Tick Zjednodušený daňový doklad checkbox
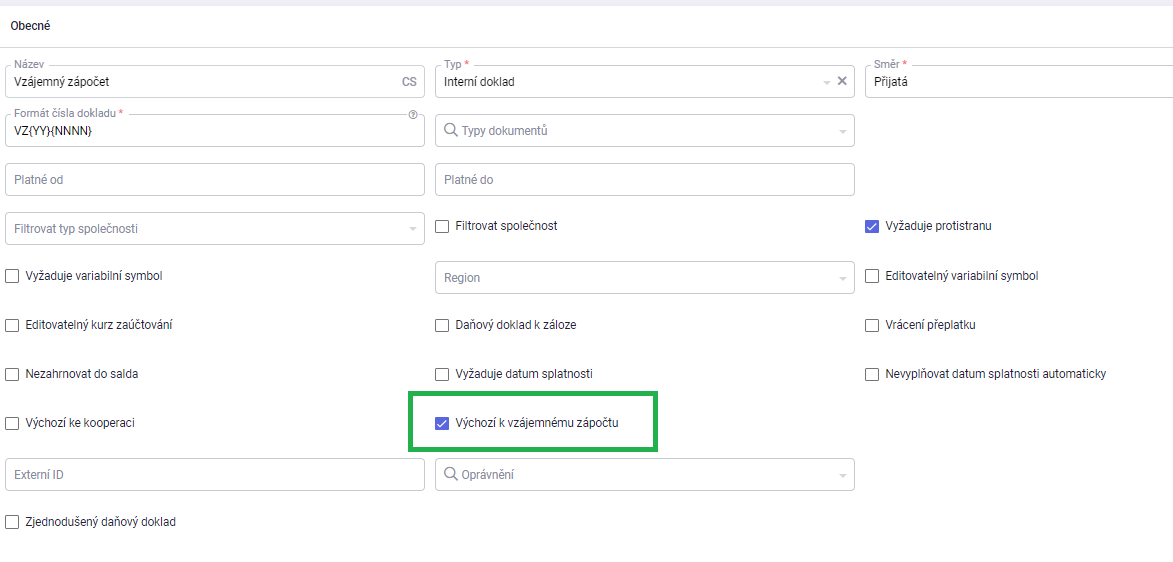This screenshot has width=1173, height=562. [x=12, y=522]
